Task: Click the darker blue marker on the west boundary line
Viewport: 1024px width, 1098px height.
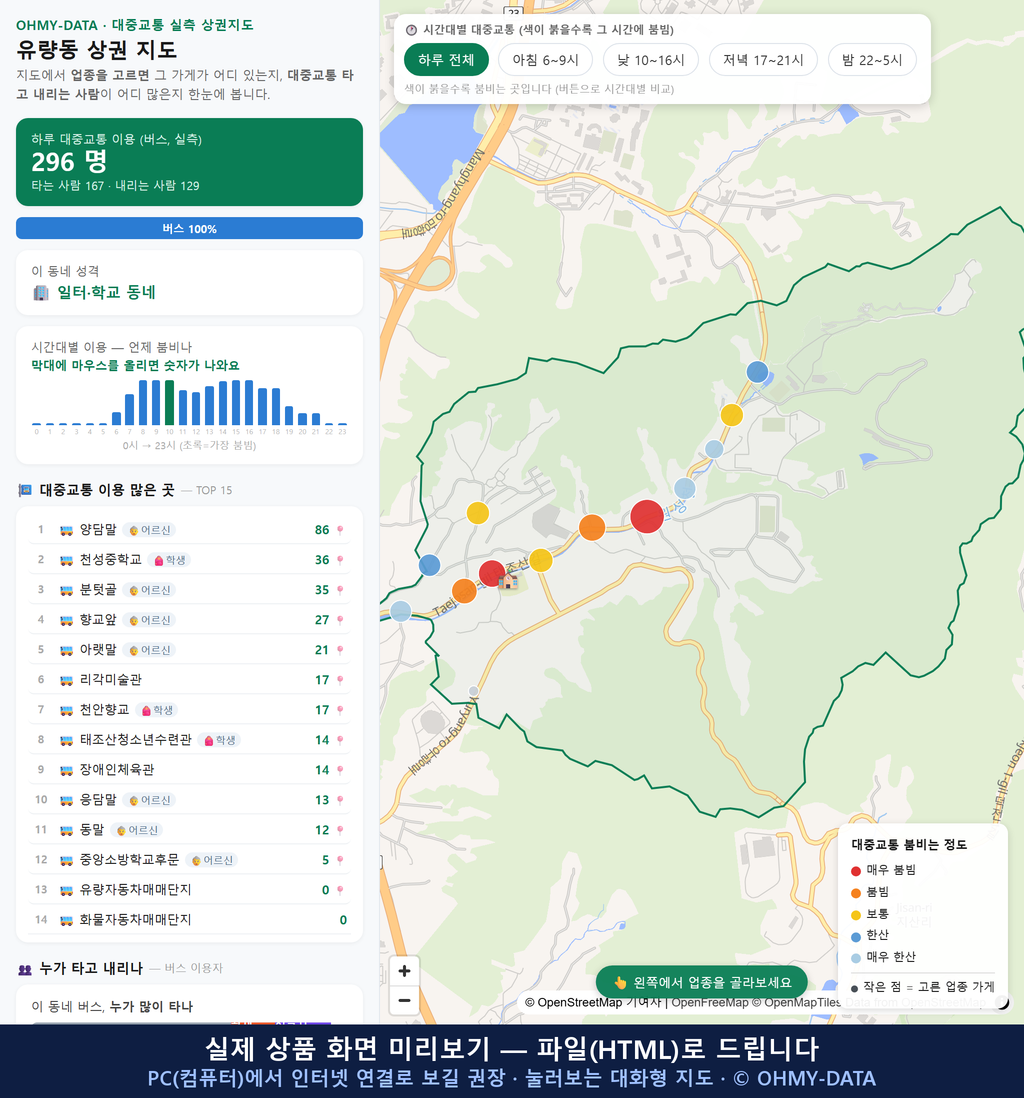Action: [429, 565]
